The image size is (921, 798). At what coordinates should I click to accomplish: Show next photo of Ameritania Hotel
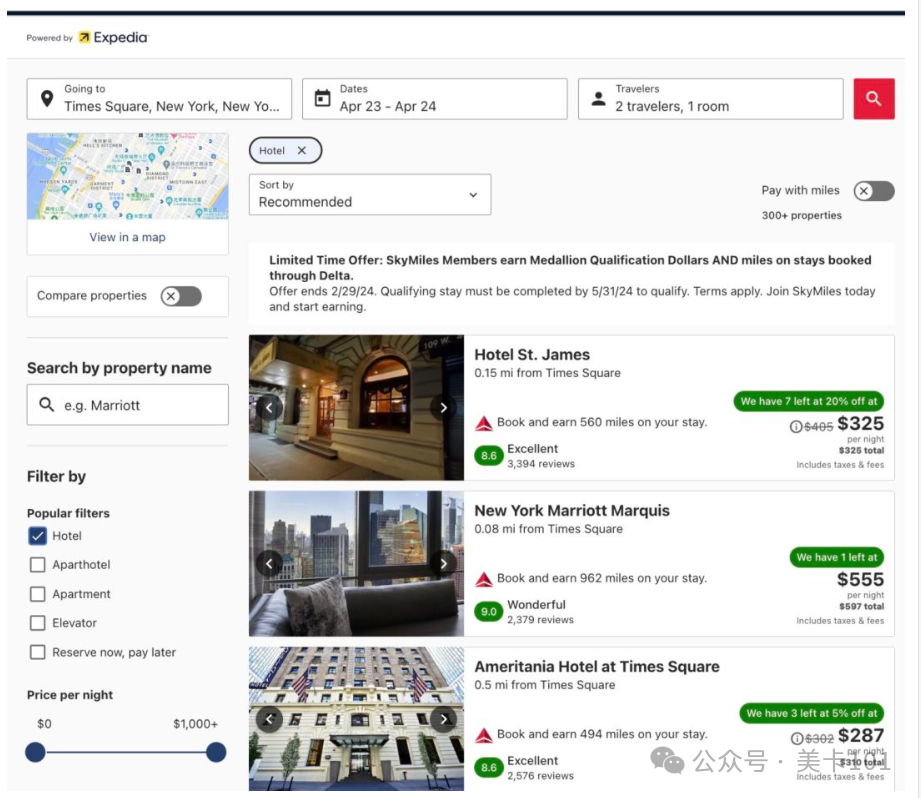tap(443, 719)
